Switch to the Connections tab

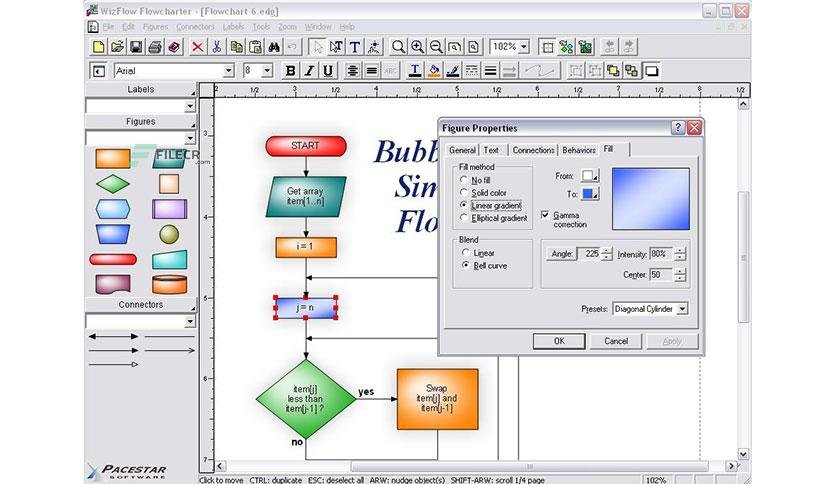coord(533,150)
